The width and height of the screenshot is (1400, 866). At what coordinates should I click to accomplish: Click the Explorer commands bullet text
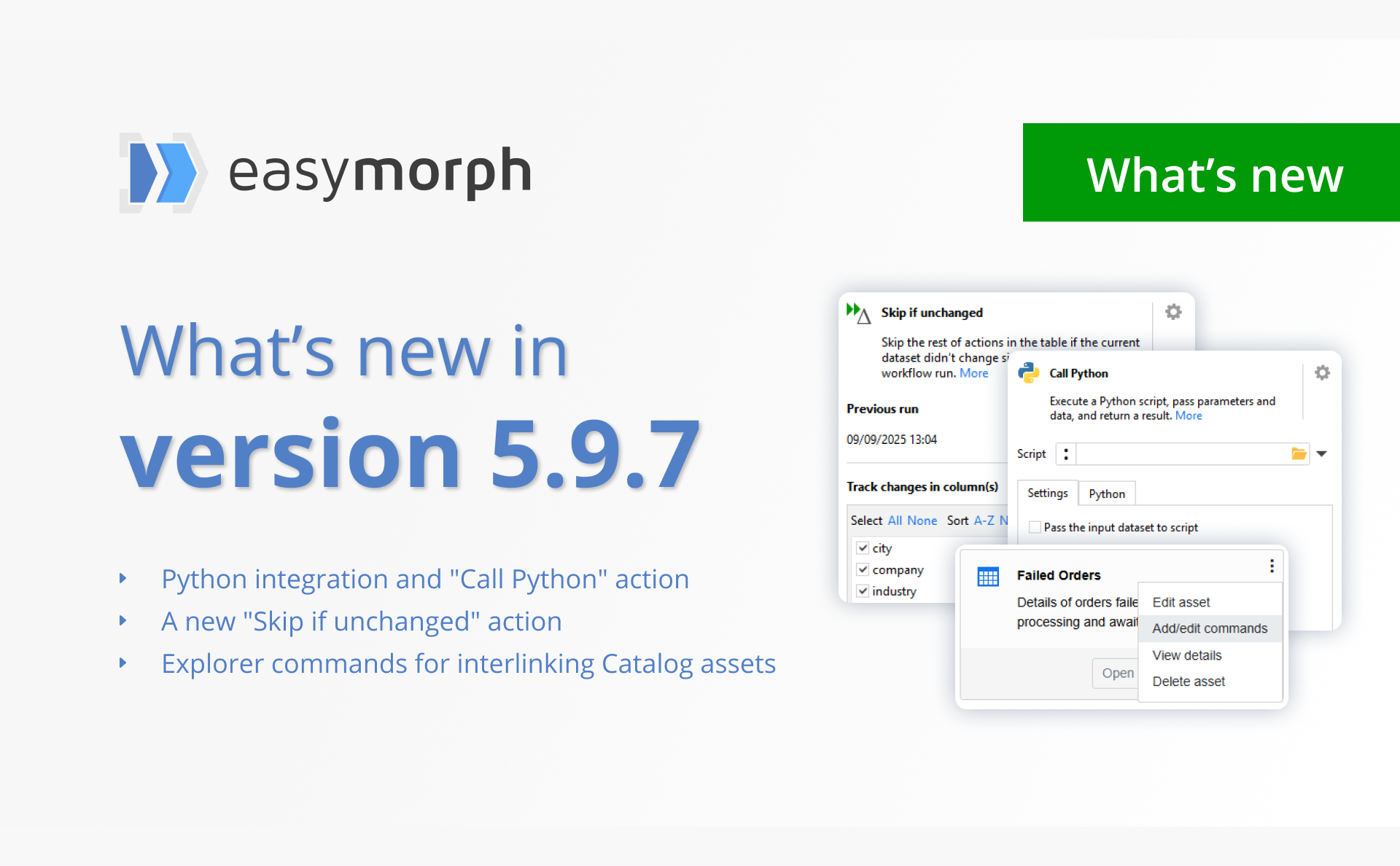coord(468,664)
